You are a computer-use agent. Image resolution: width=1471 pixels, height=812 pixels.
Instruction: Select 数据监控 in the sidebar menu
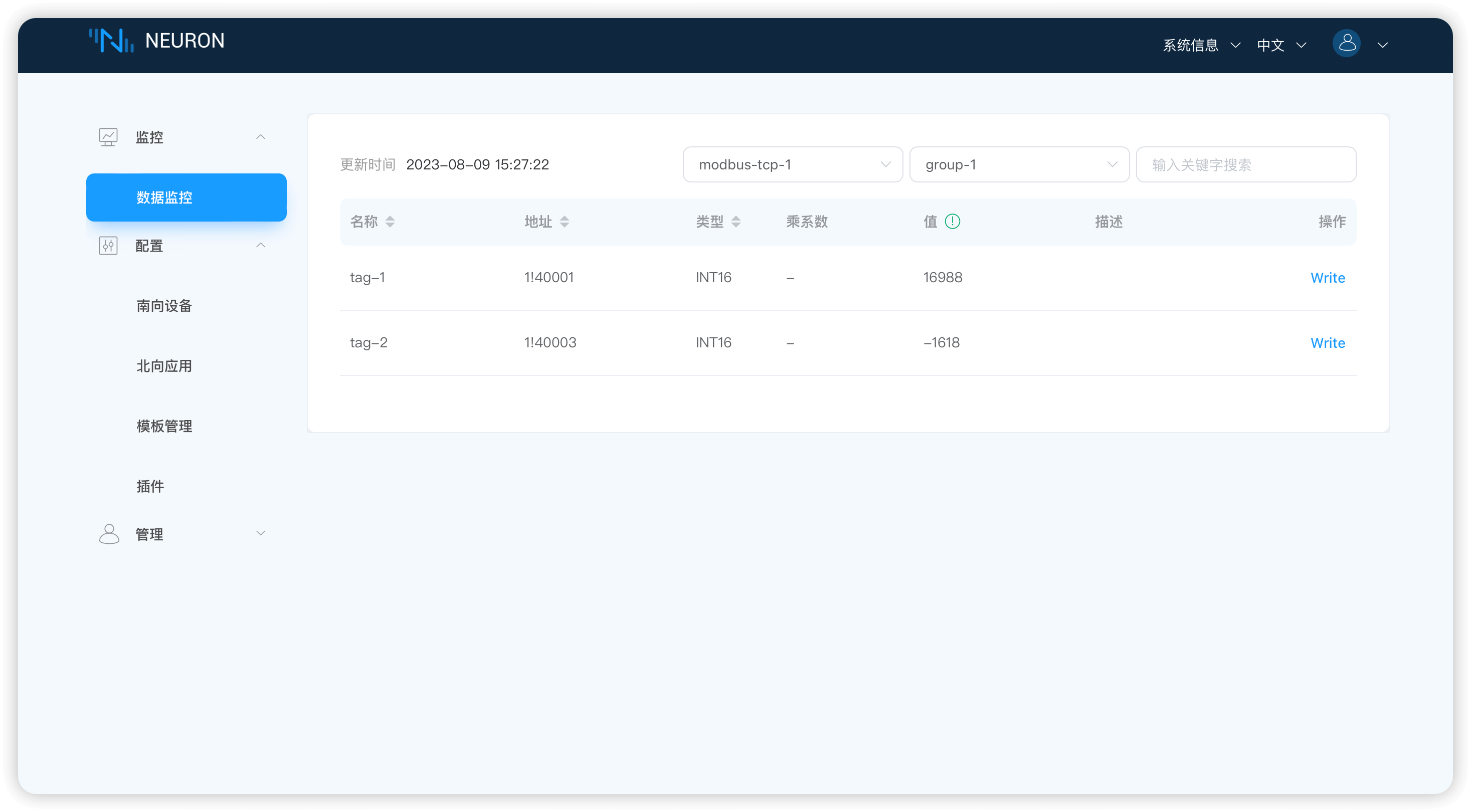click(x=164, y=197)
